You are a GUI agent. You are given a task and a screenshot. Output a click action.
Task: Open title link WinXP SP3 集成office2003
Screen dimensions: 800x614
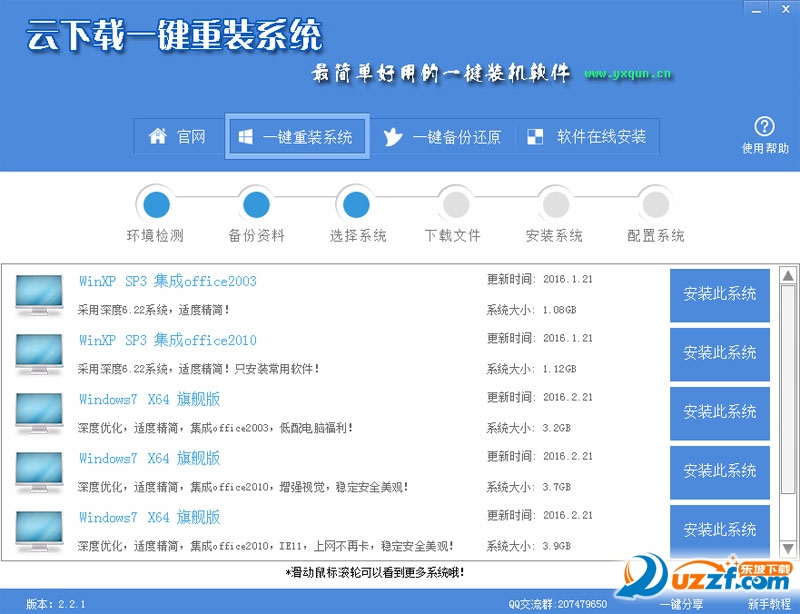tap(168, 281)
